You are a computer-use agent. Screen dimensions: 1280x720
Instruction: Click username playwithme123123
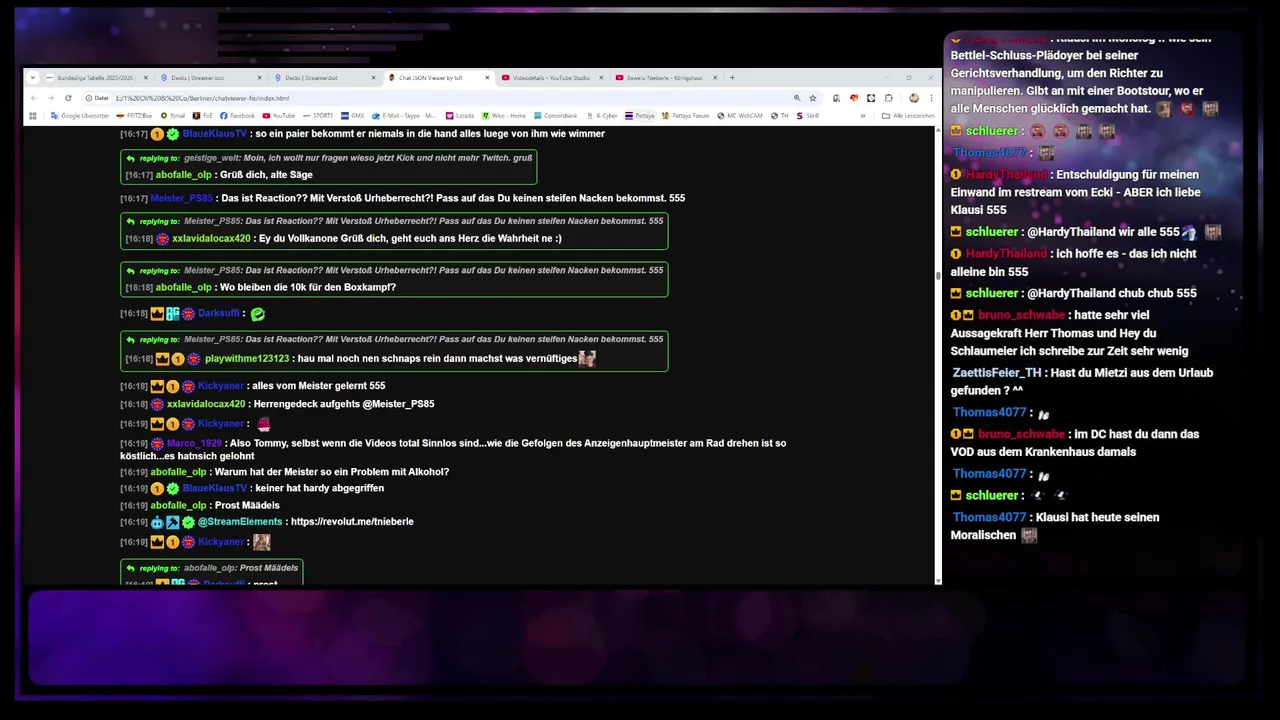(247, 359)
